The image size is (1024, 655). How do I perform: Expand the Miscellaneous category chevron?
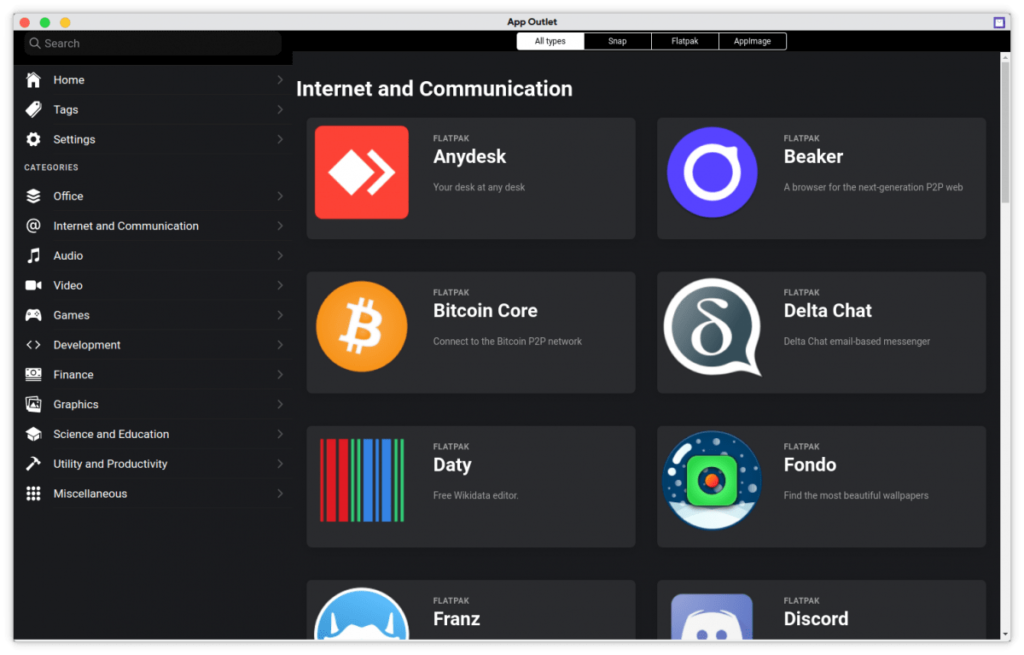coord(280,494)
